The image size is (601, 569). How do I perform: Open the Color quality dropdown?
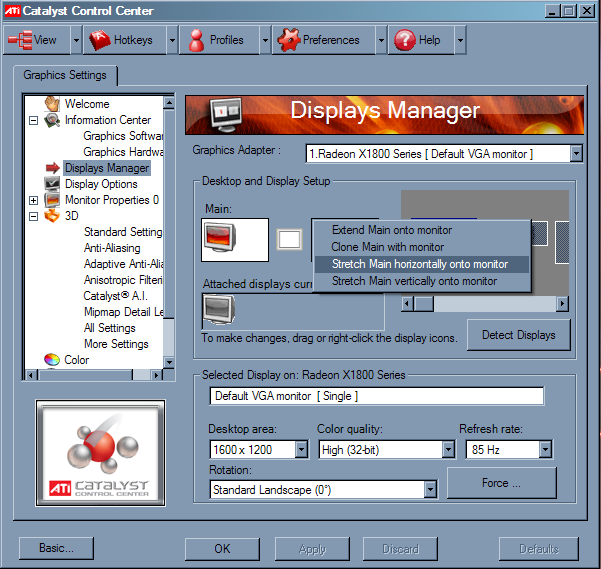pos(448,449)
